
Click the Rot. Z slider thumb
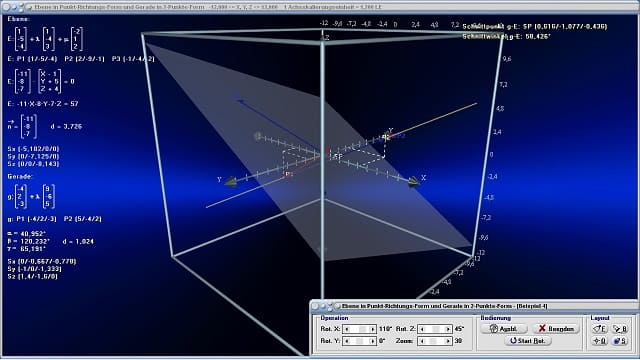click(x=436, y=329)
